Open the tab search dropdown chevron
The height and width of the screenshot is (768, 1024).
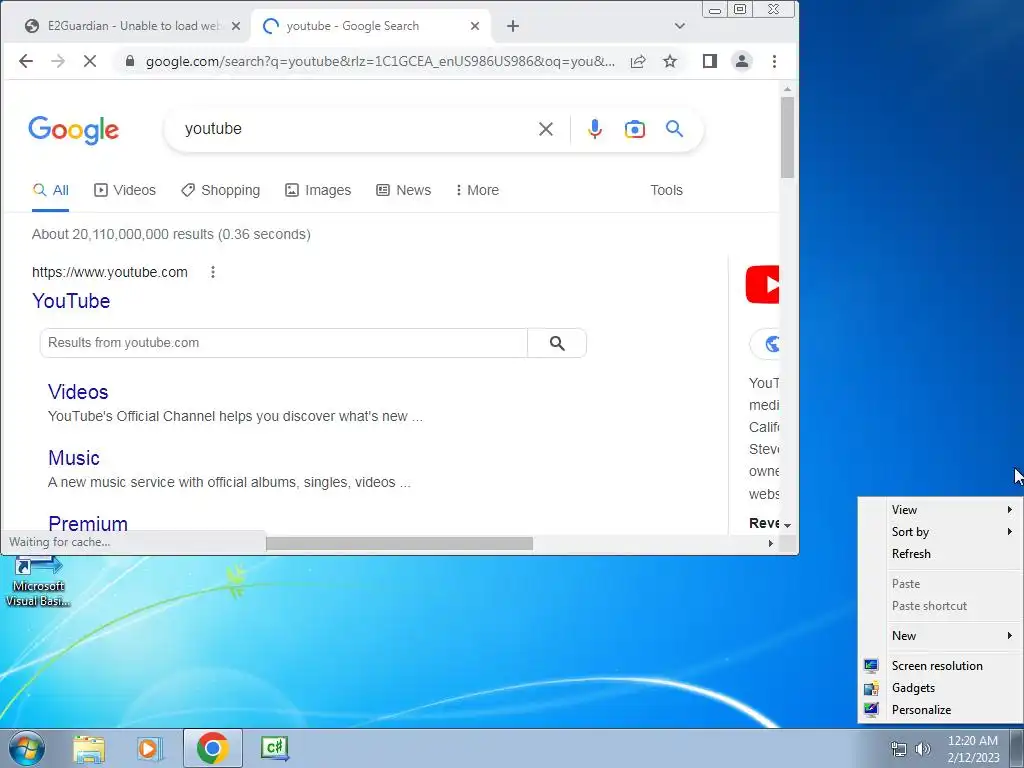point(680,26)
